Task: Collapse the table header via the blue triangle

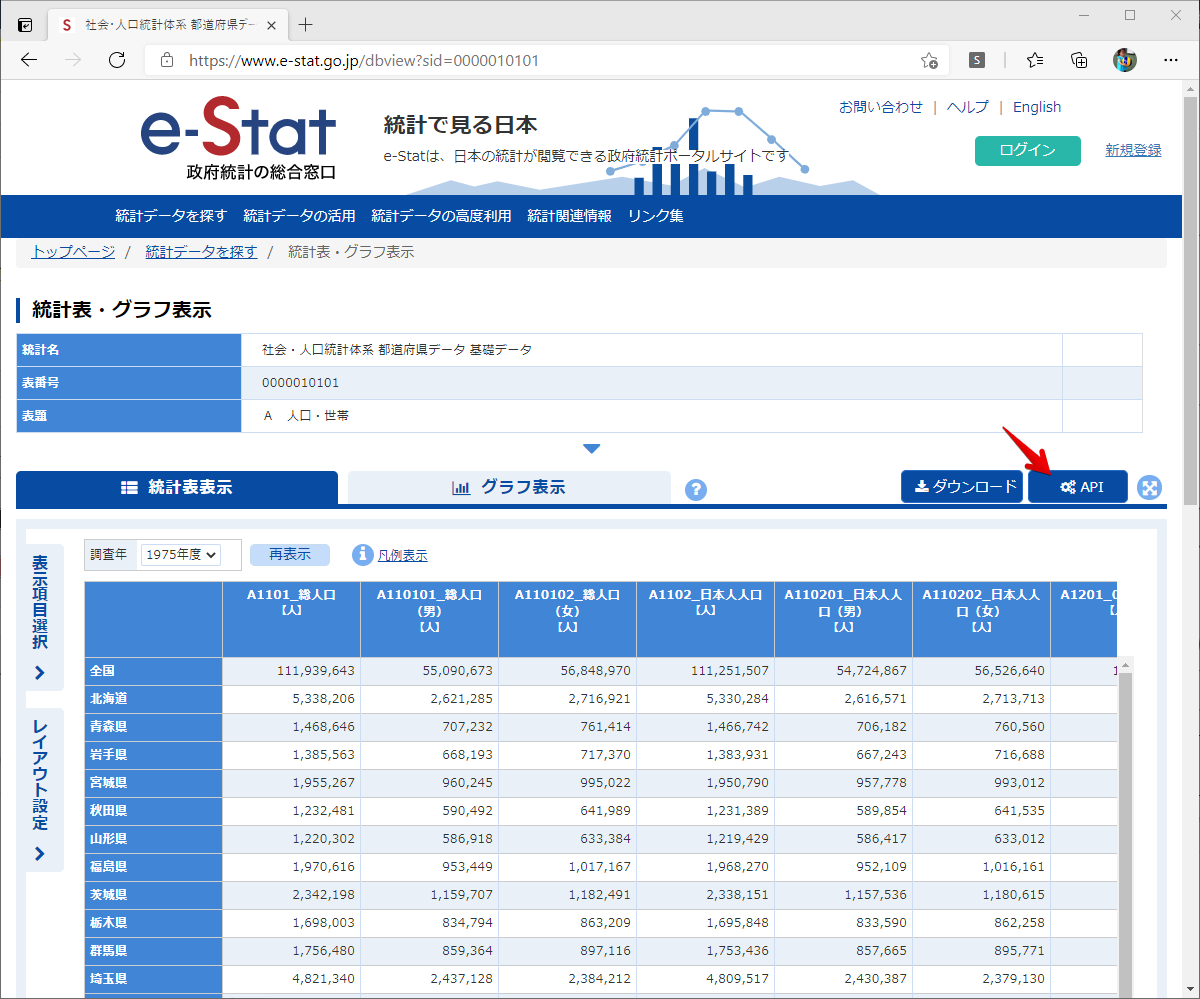Action: pos(592,448)
